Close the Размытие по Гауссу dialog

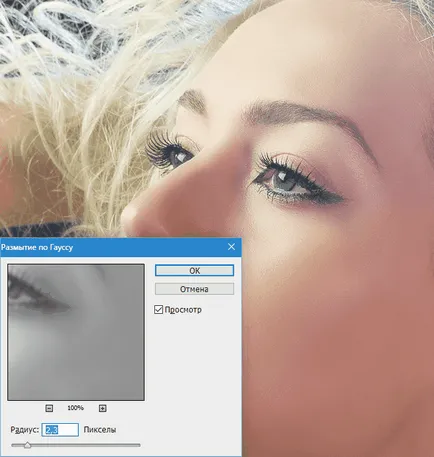(231, 247)
